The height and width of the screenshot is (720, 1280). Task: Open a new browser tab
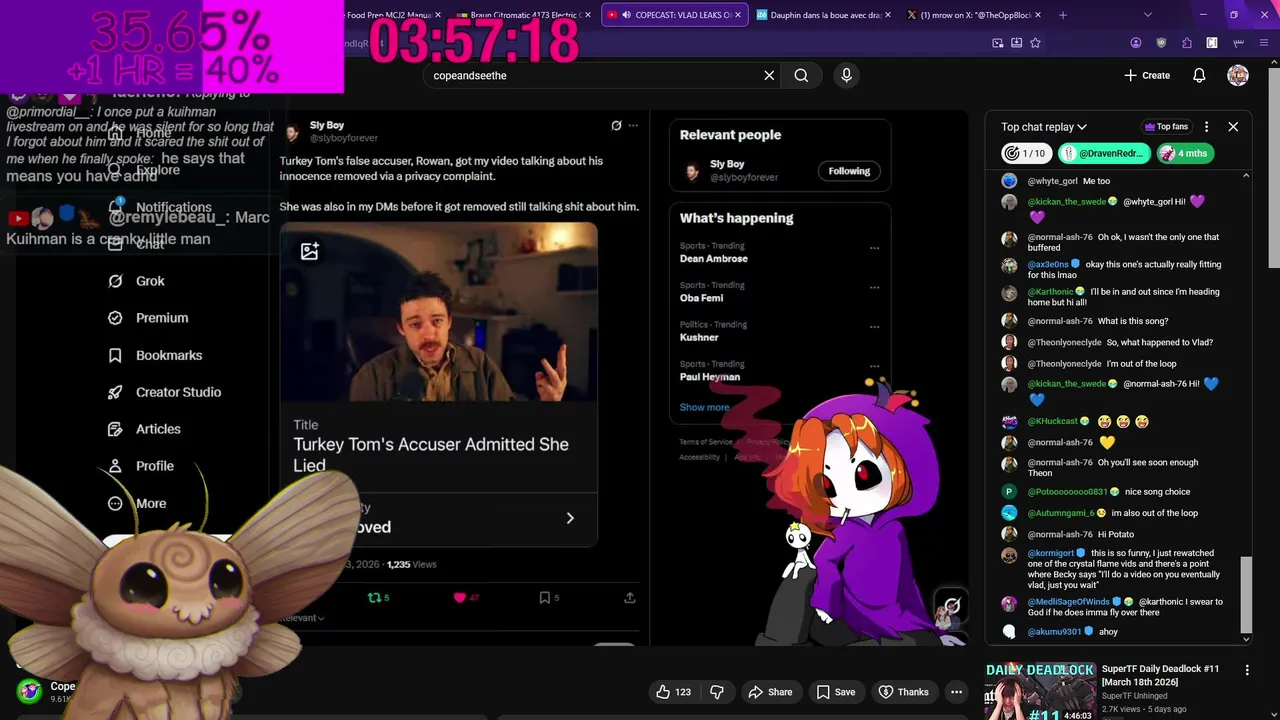click(x=1062, y=15)
